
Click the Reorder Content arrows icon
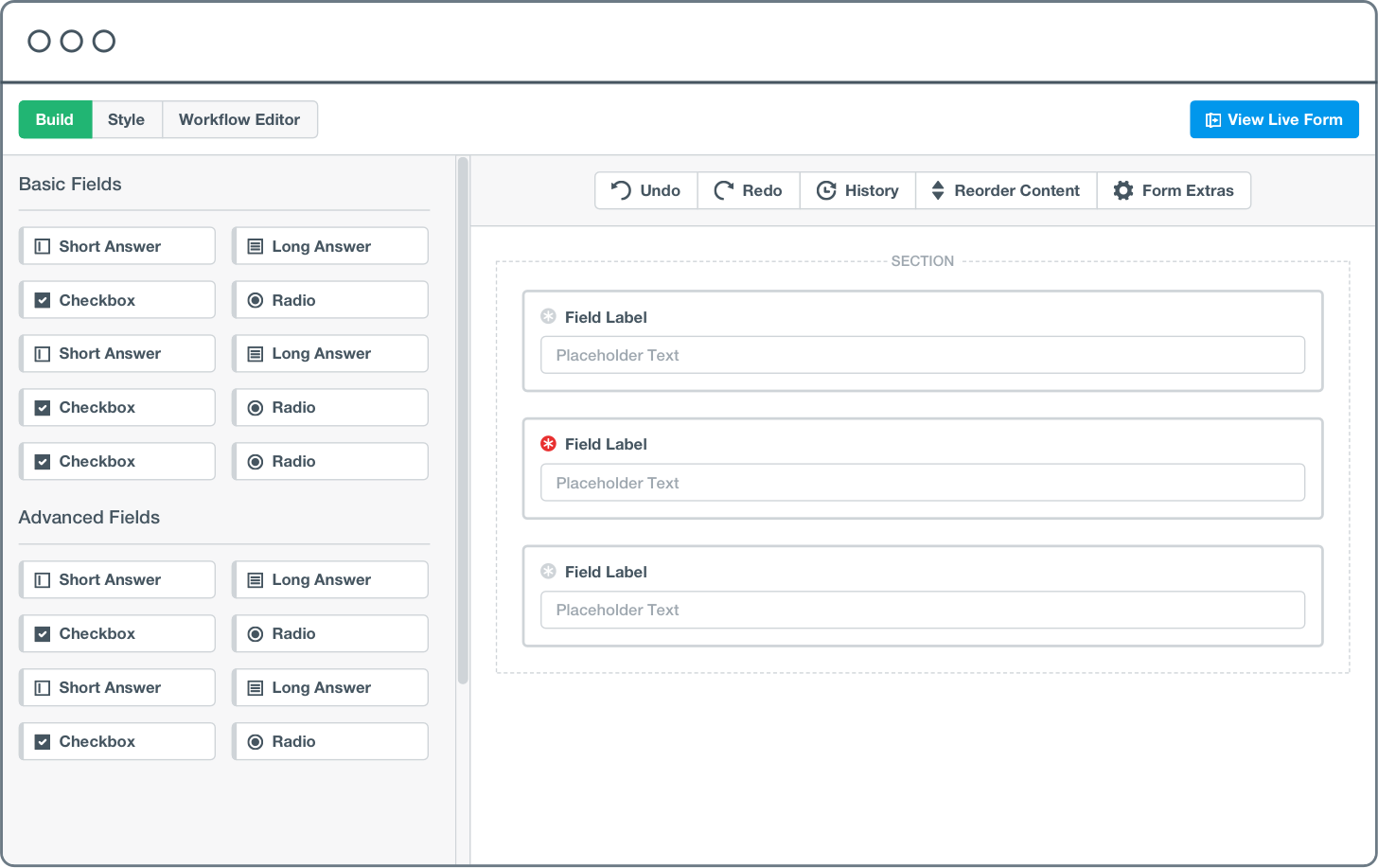(938, 190)
